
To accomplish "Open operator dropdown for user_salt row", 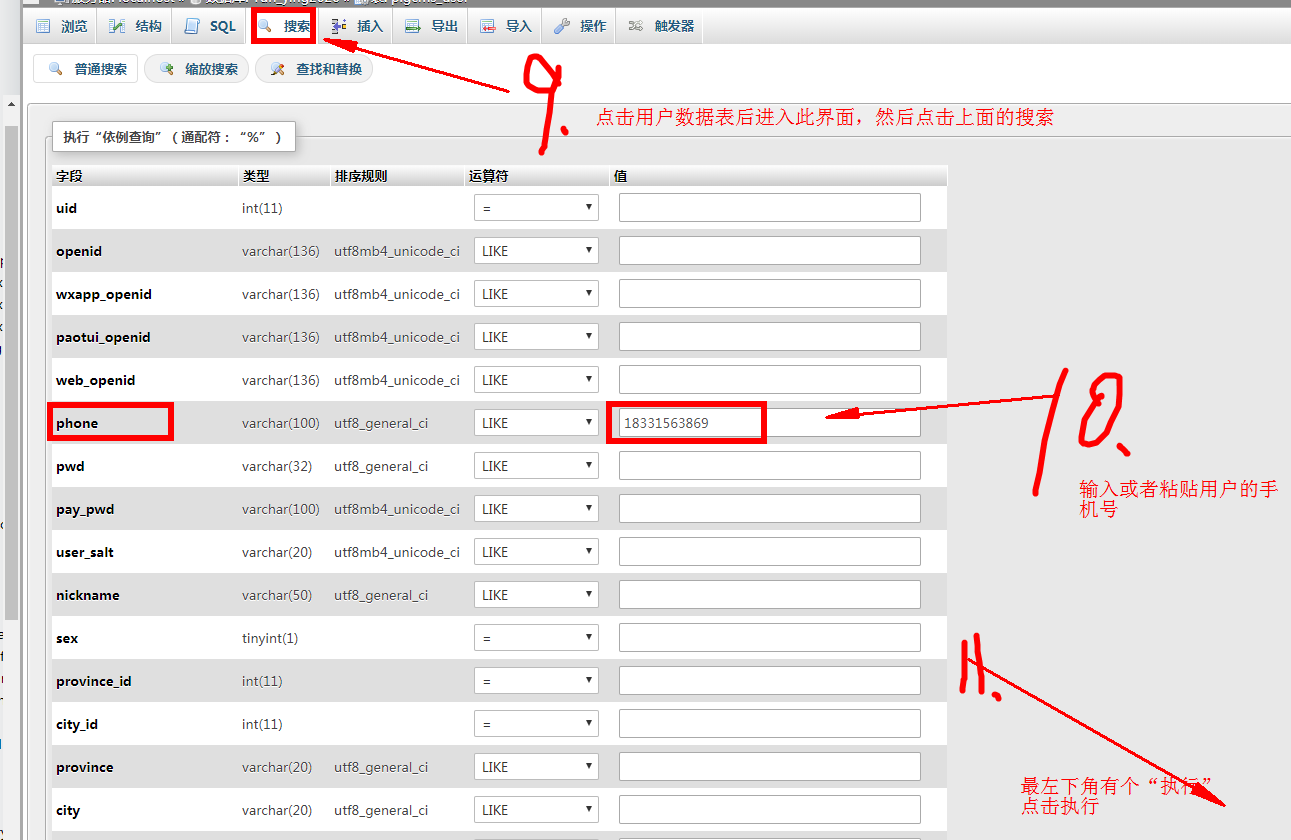I will point(536,552).
